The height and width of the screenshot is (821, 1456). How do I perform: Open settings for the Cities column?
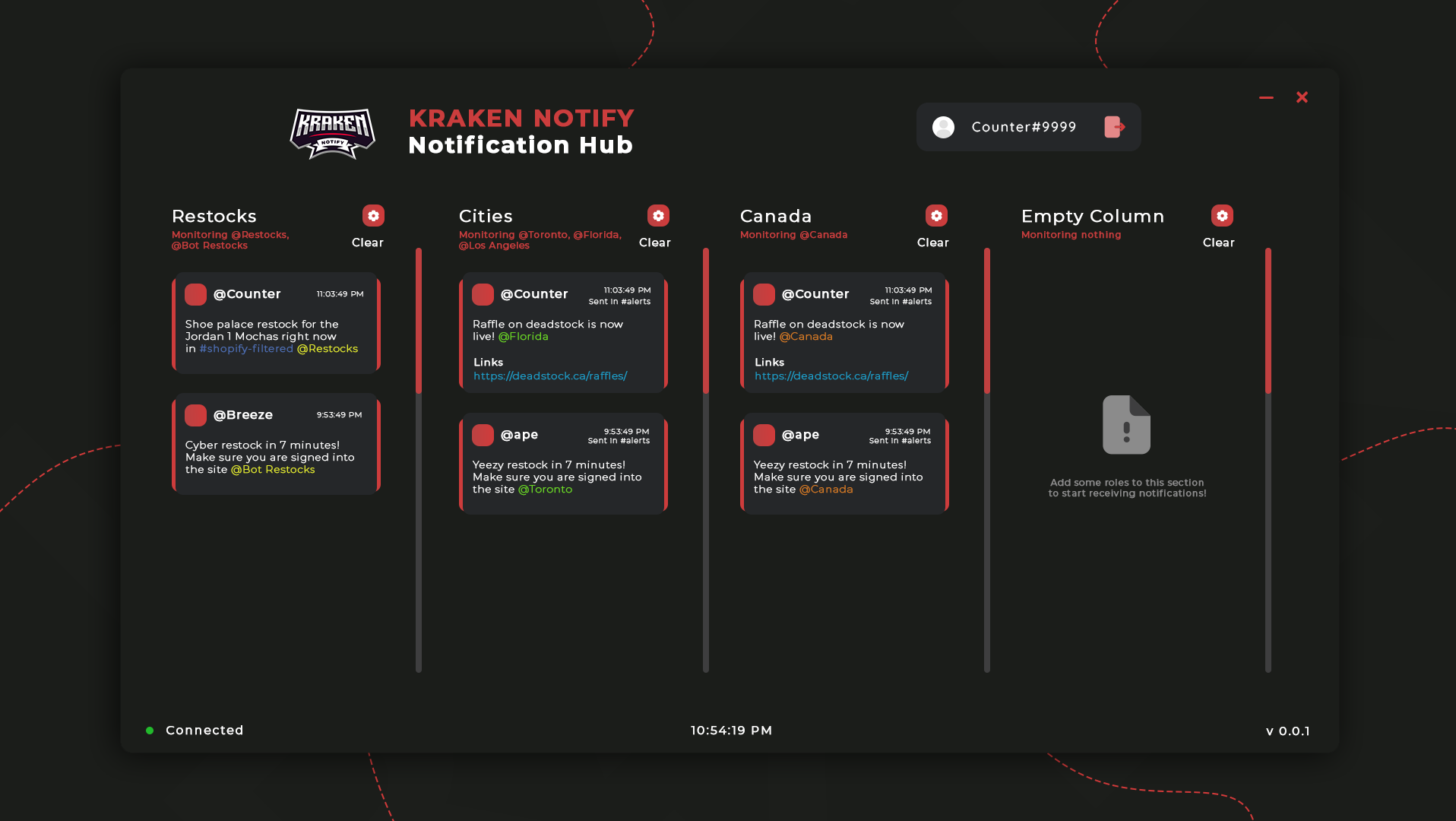pos(658,216)
